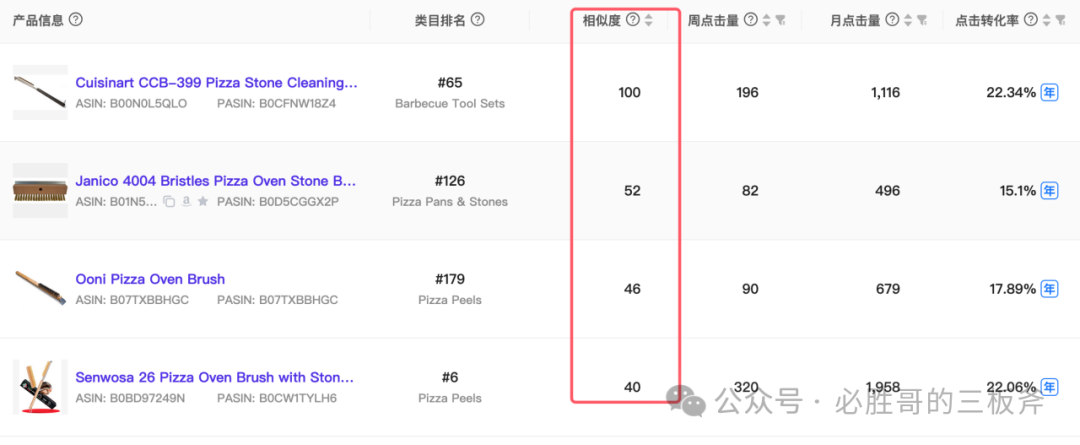Viewport: 1080px width, 445px height.
Task: Click Amazon icon next to Janico ASIN
Action: click(x=186, y=202)
